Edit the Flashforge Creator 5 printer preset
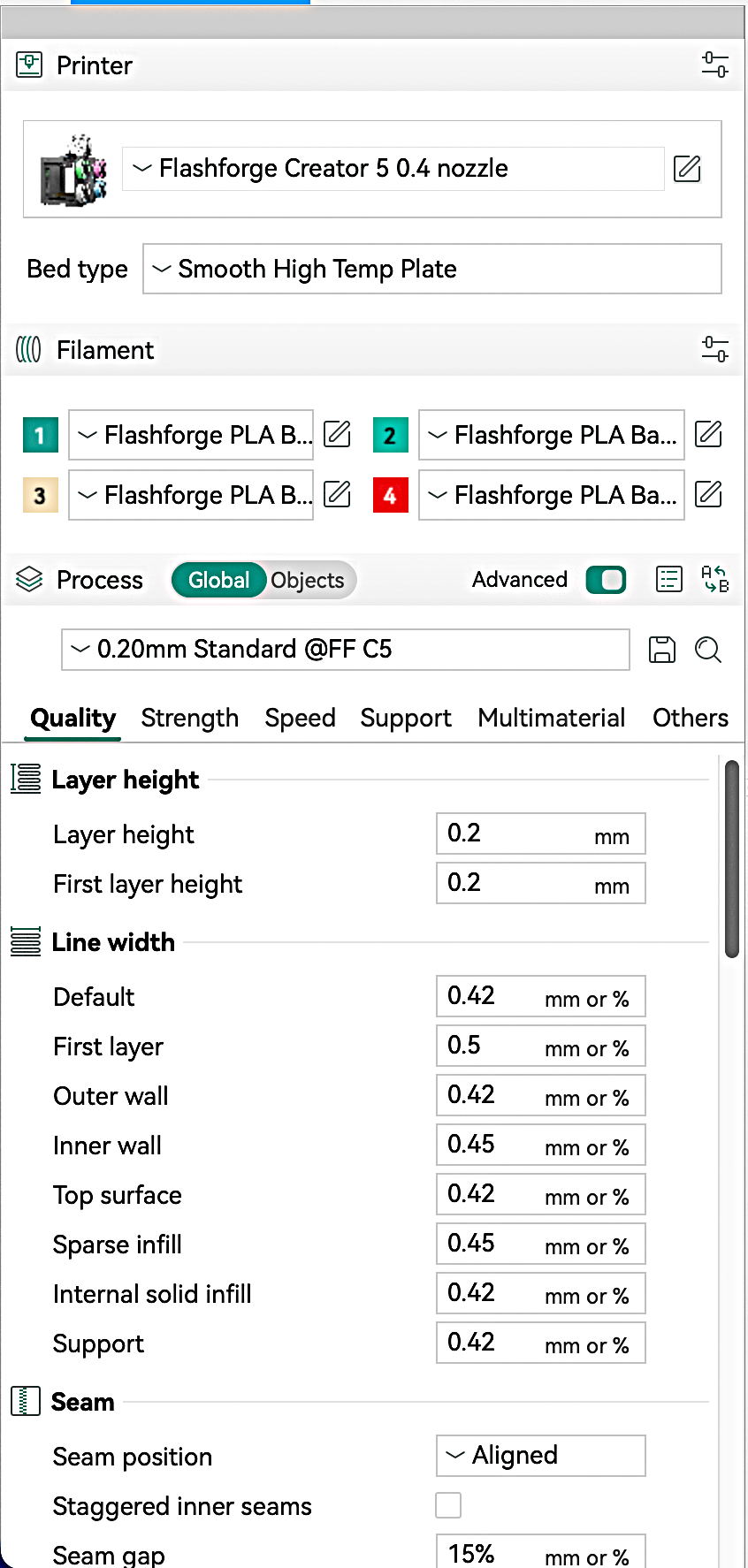Viewport: 748px width, 1568px height. [687, 168]
